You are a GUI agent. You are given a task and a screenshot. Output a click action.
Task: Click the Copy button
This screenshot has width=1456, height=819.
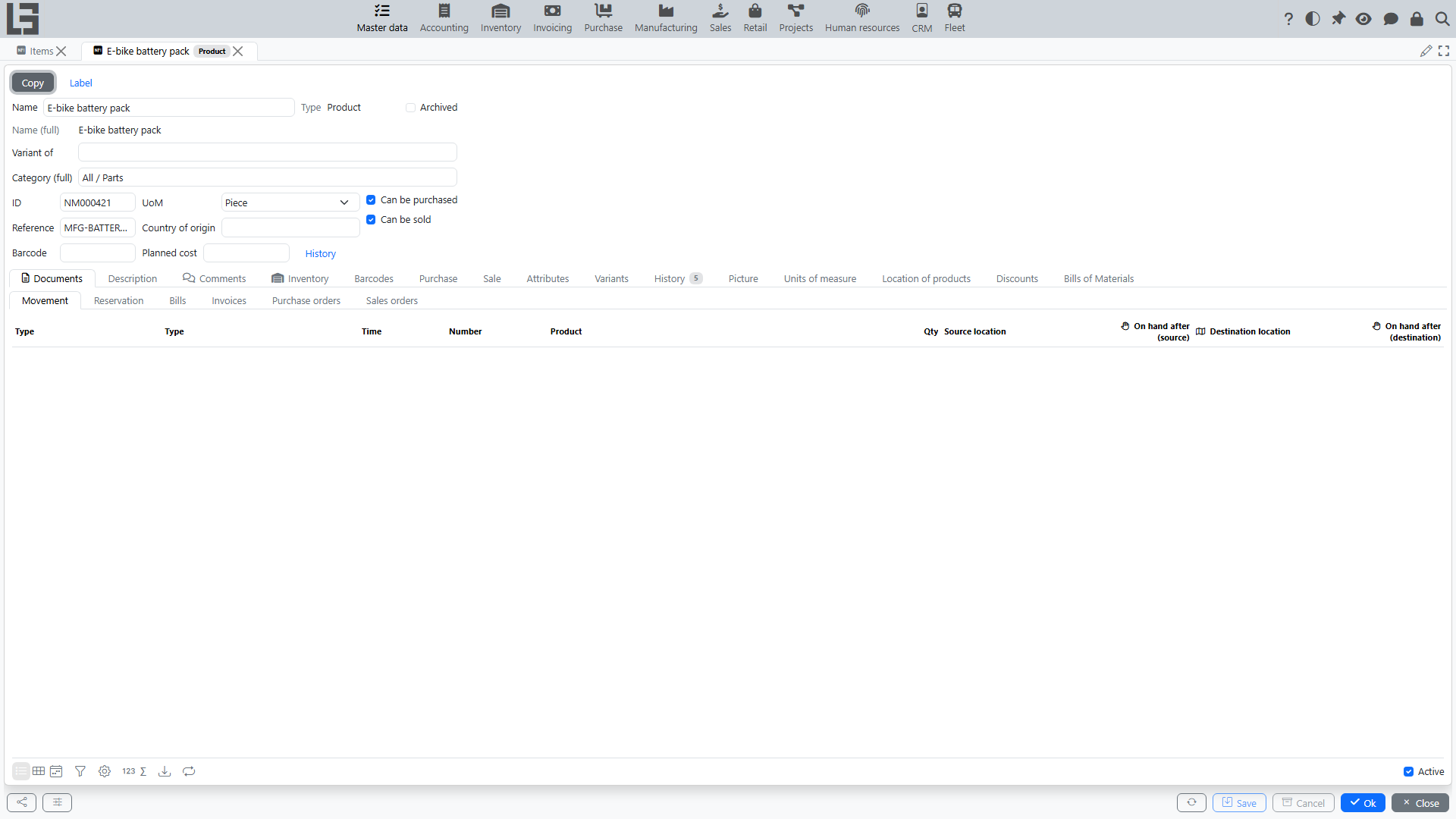pyautogui.click(x=33, y=83)
